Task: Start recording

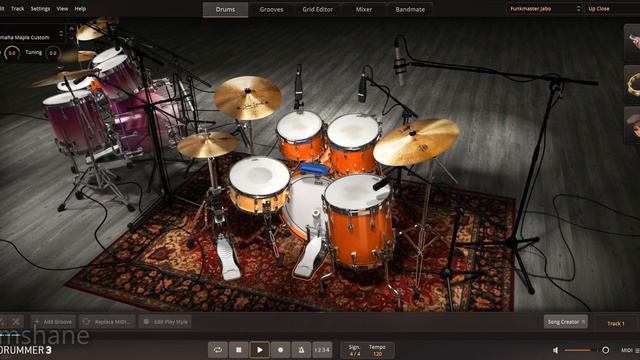Action: pyautogui.click(x=280, y=350)
